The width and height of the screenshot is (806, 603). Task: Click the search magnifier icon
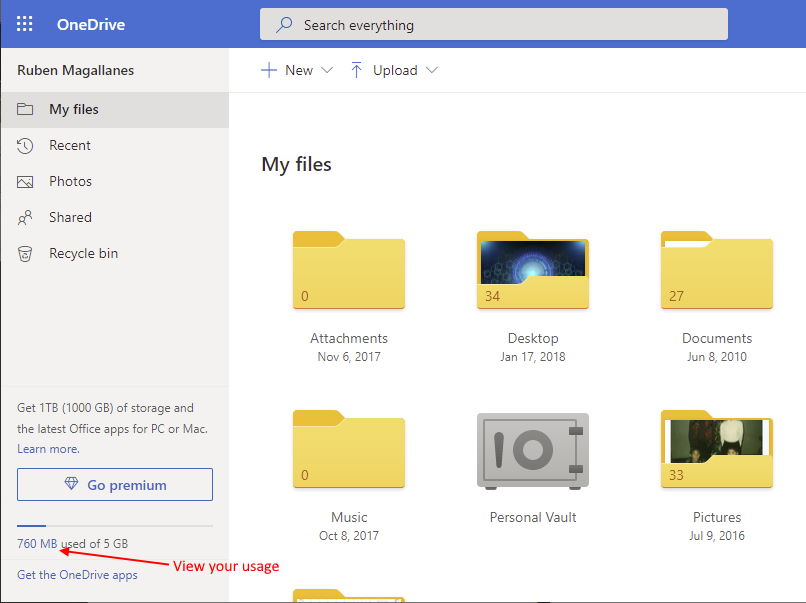[284, 25]
